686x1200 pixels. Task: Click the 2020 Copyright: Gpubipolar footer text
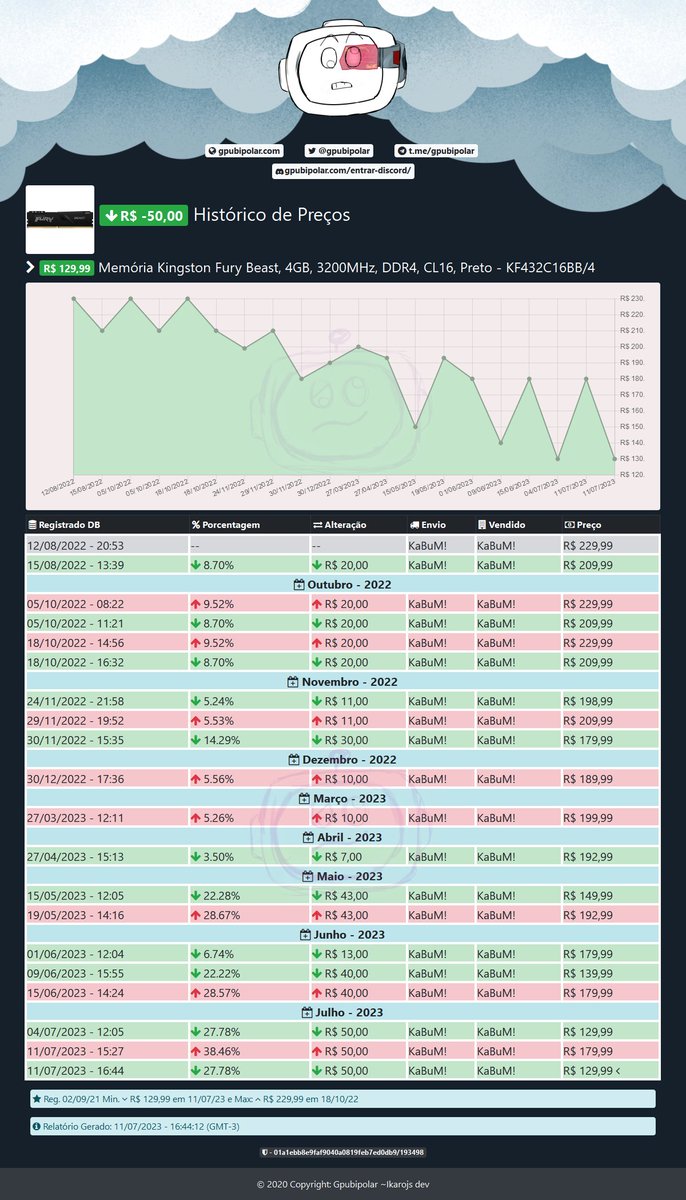pyautogui.click(x=342, y=1184)
